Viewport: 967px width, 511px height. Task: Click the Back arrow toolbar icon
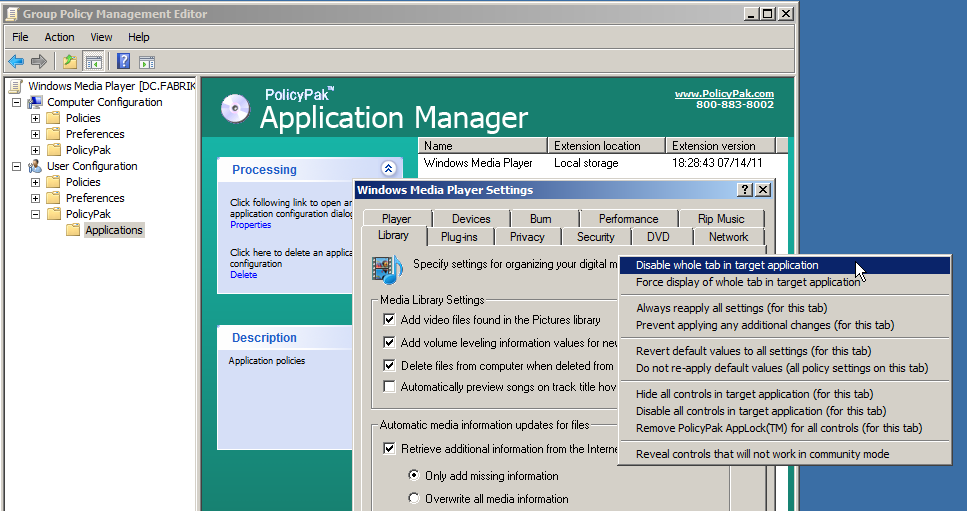16,62
